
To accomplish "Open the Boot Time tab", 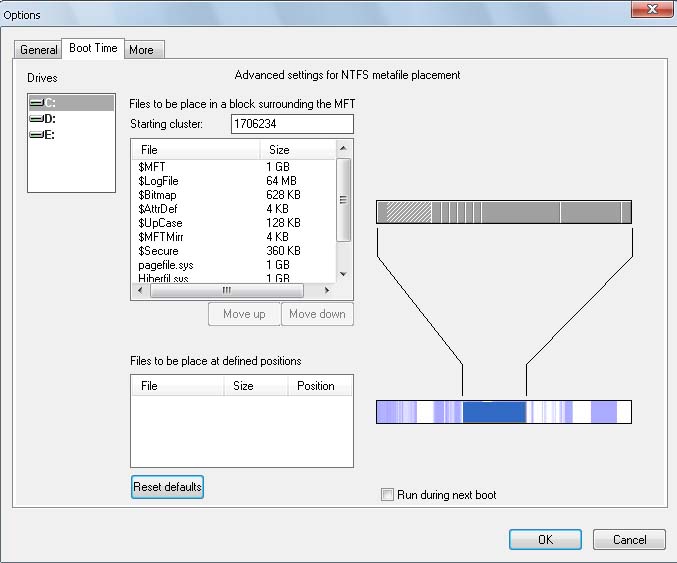I will [93, 48].
